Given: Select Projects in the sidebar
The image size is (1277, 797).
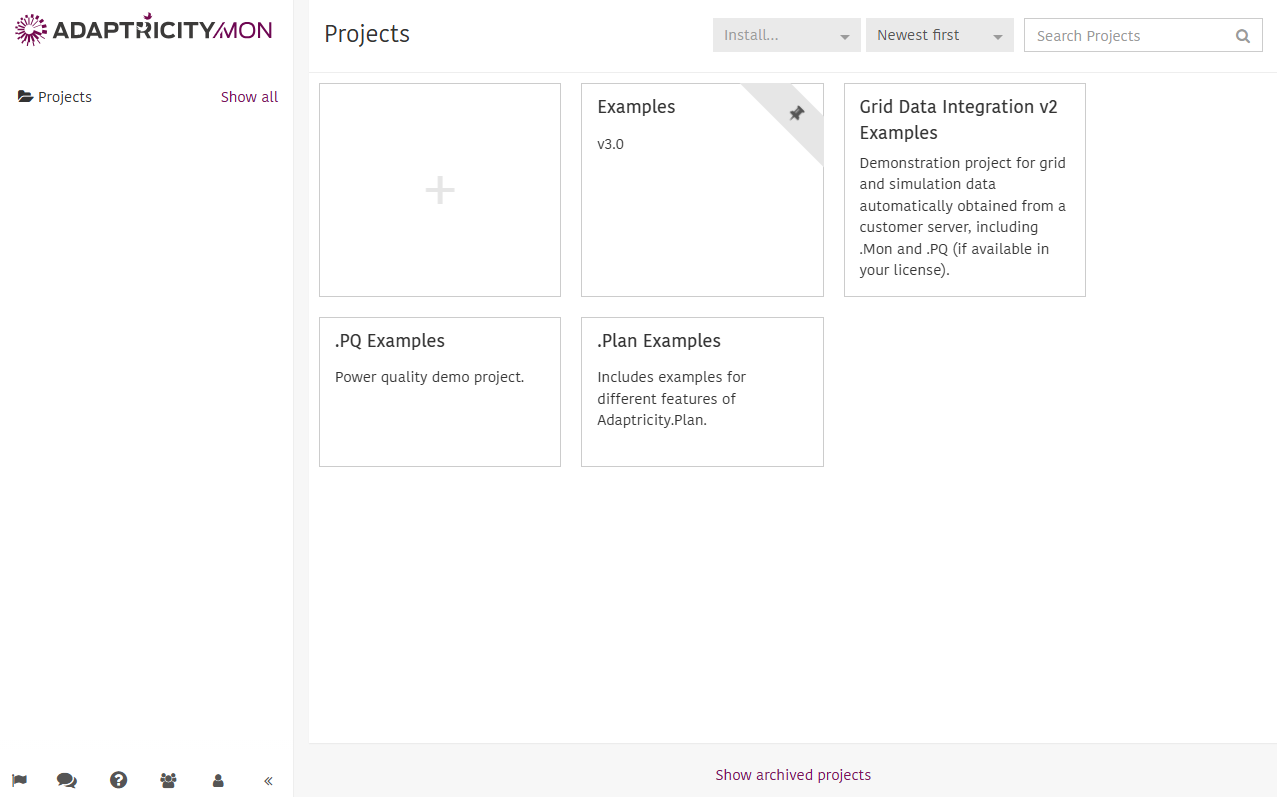Looking at the screenshot, I should tap(65, 97).
